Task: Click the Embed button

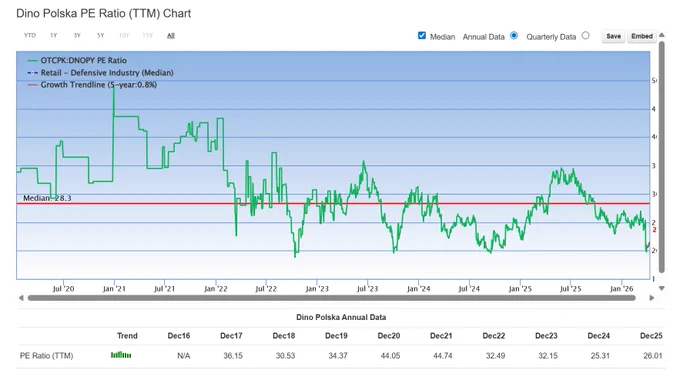Action: [x=642, y=36]
